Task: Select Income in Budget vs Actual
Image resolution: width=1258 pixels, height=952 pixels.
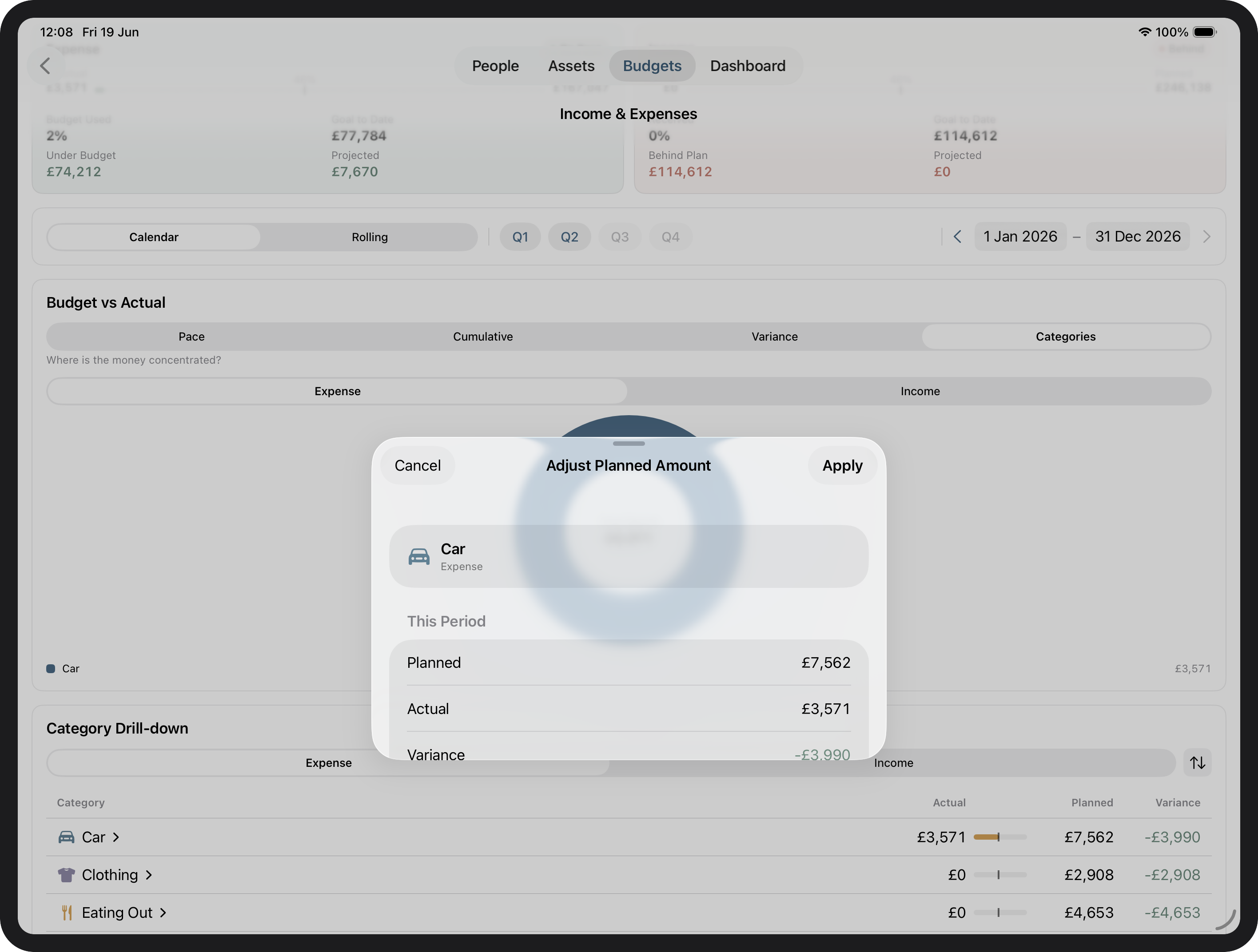Action: 920,391
